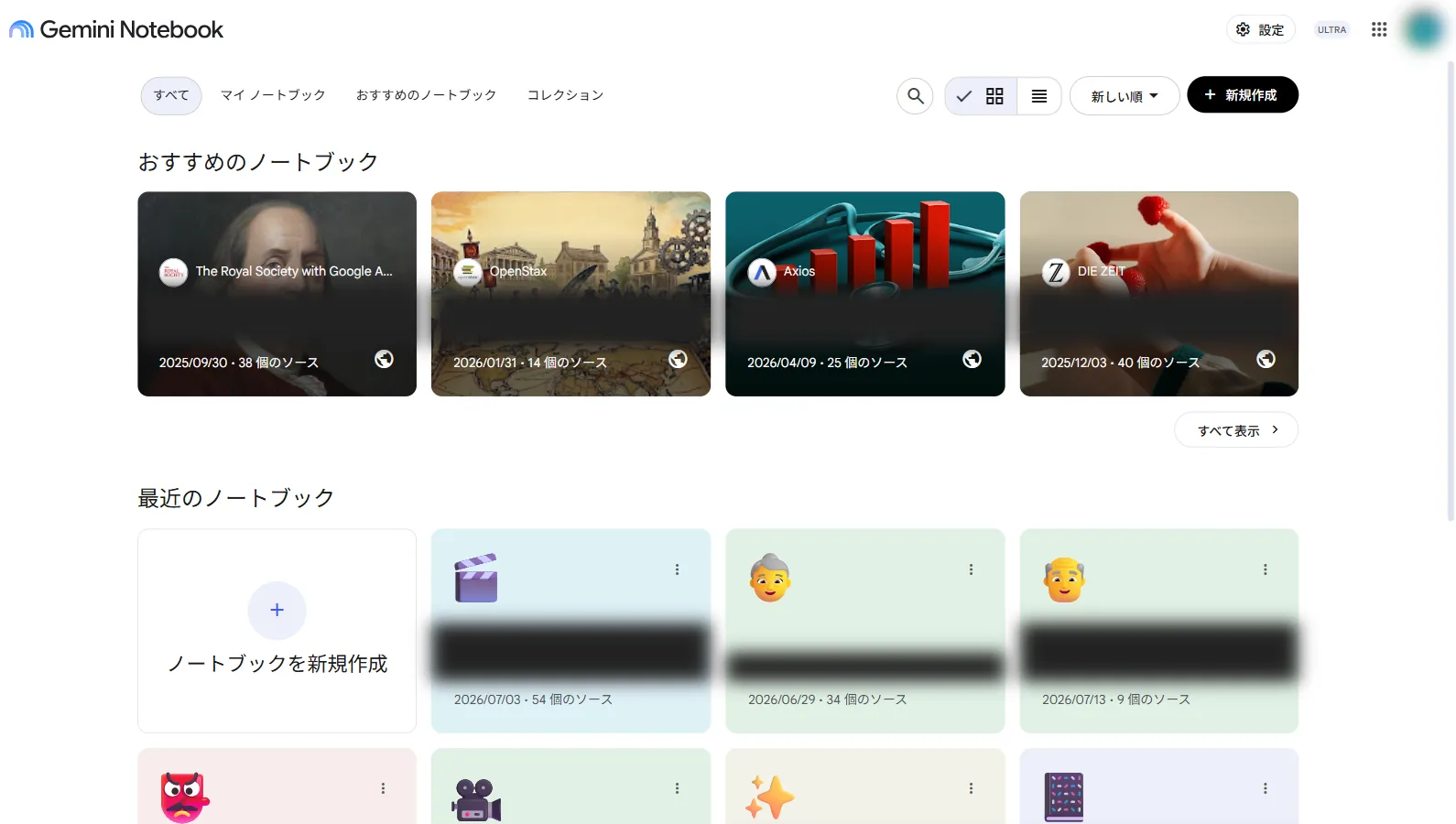Click the Gemini Notebook logo
The image size is (1456, 824).
[116, 29]
